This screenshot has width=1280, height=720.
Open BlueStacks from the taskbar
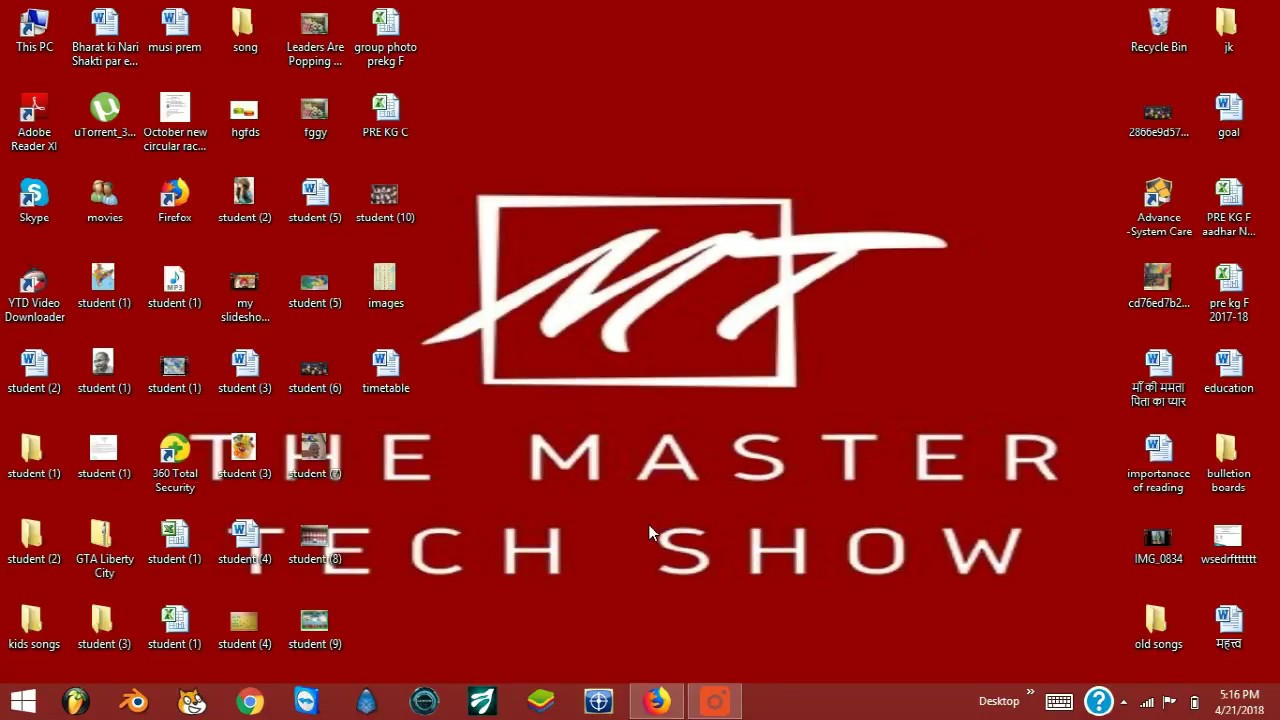tap(540, 701)
